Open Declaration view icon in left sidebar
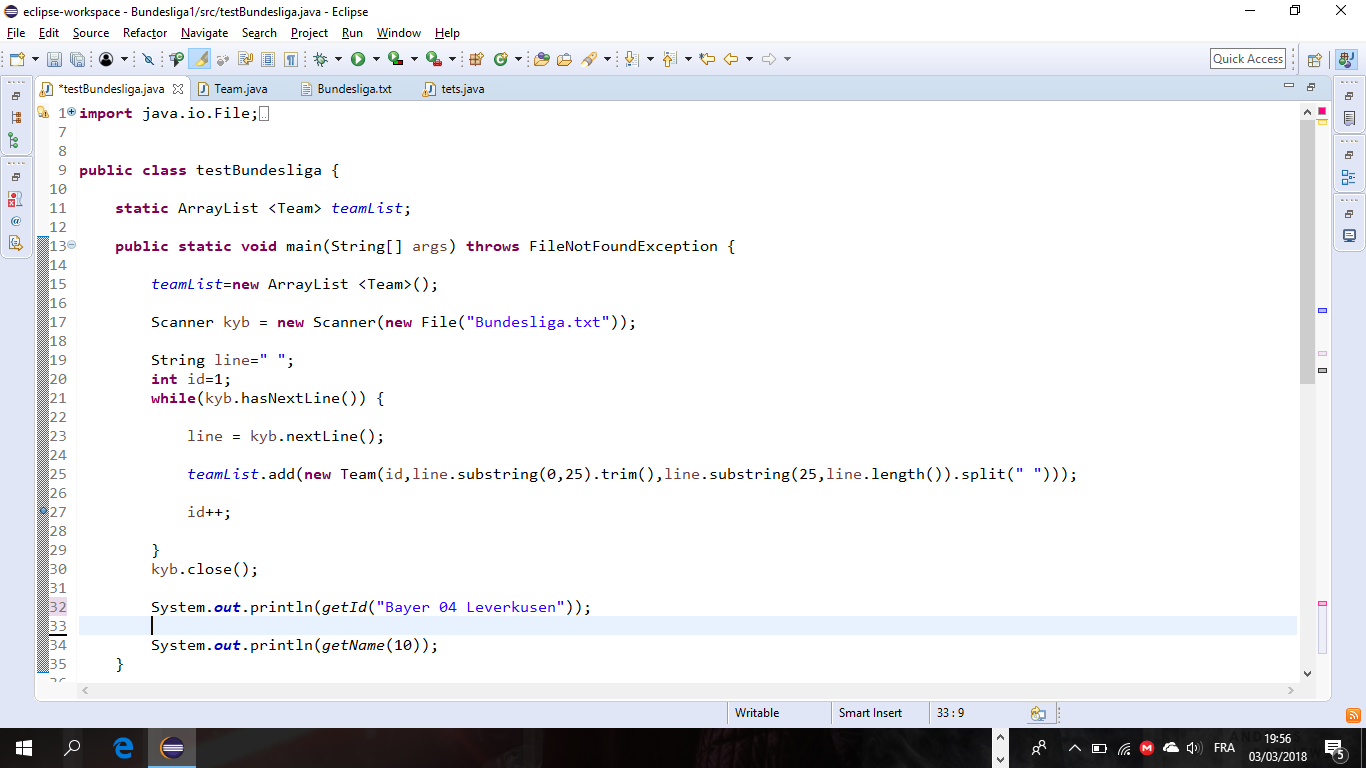1366x768 pixels. (15, 242)
